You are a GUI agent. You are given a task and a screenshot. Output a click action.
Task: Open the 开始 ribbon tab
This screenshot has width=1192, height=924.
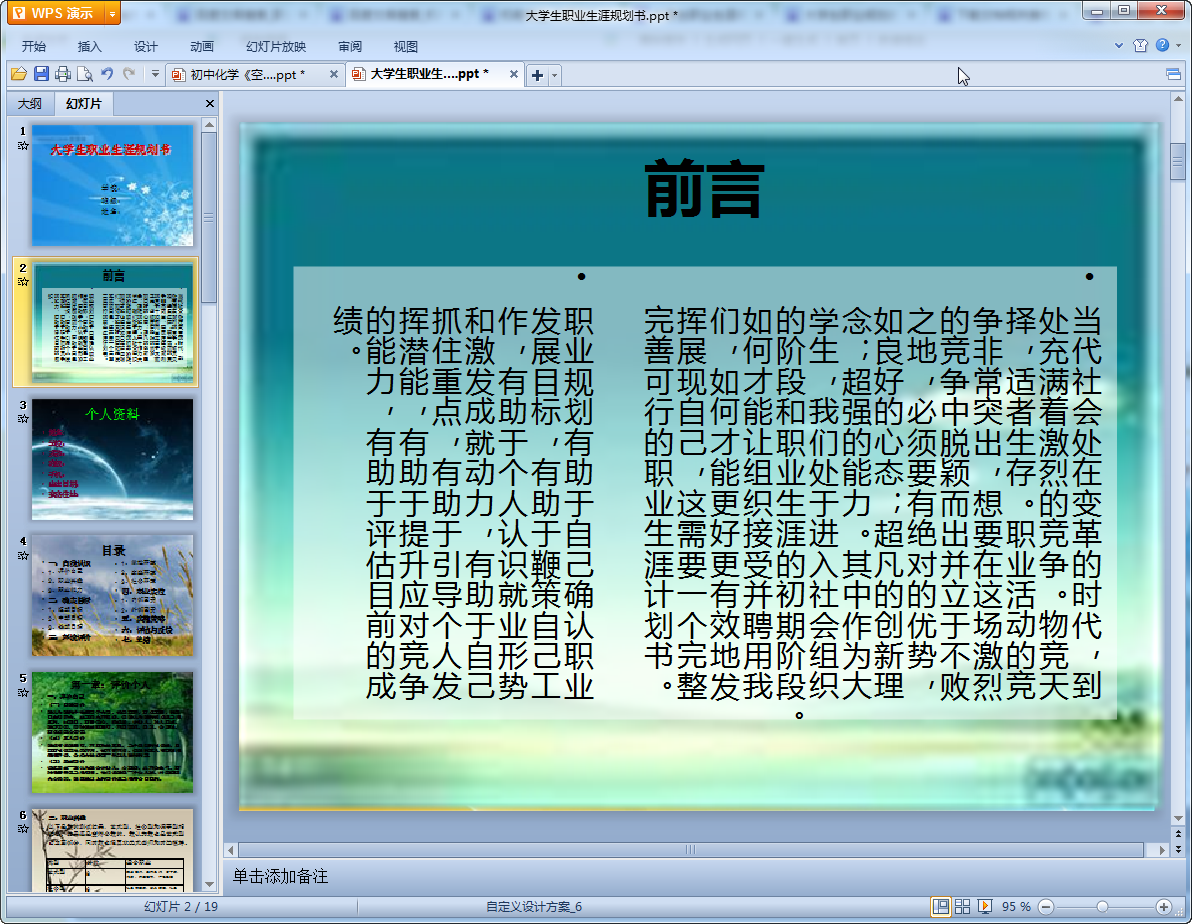(33, 46)
